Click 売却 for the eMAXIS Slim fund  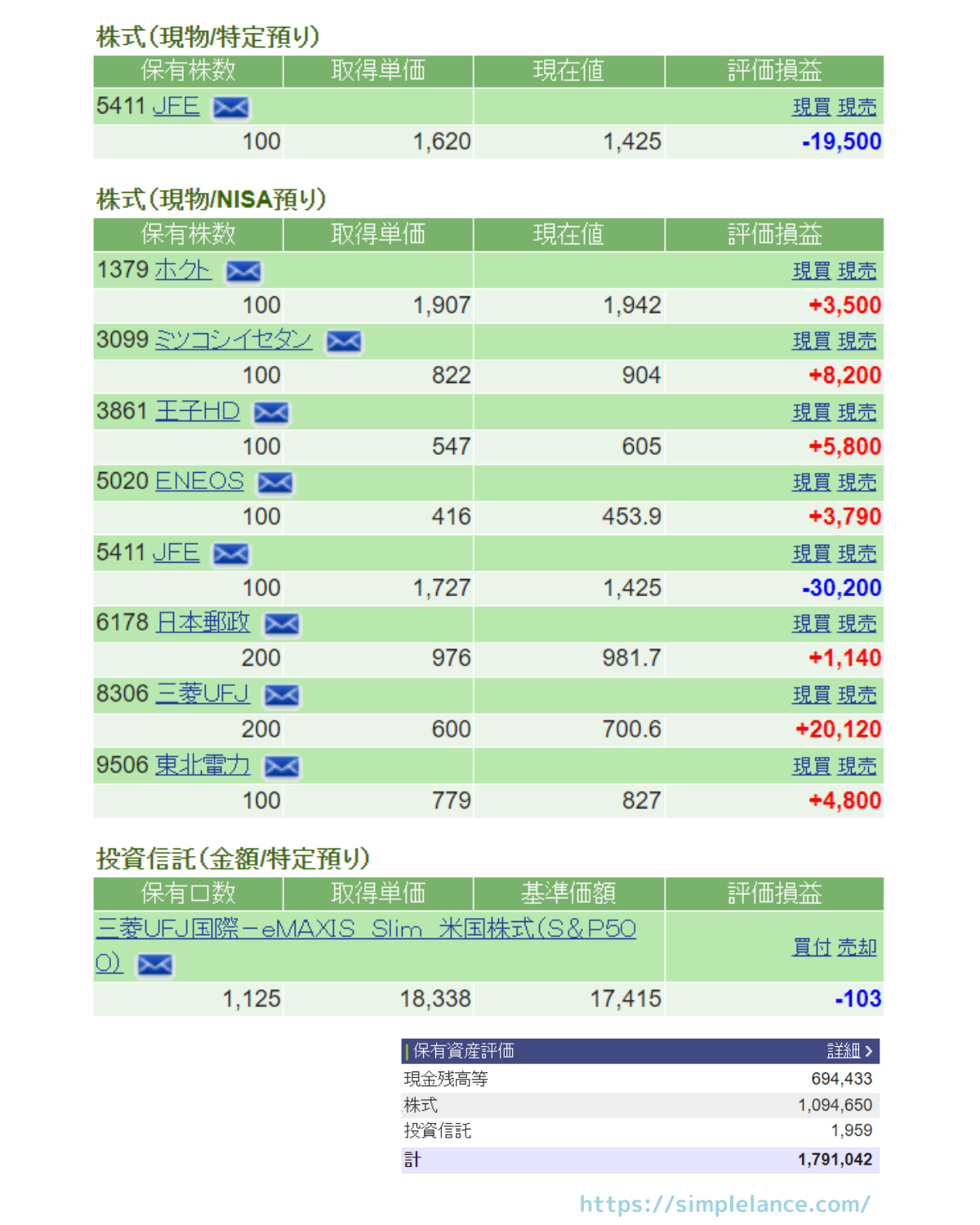[857, 947]
